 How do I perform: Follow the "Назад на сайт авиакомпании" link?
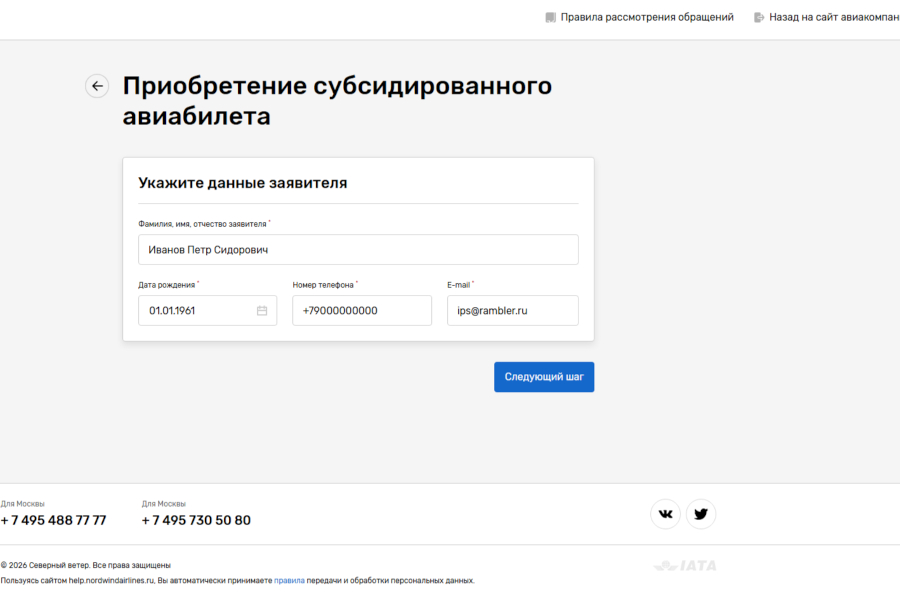[834, 17]
